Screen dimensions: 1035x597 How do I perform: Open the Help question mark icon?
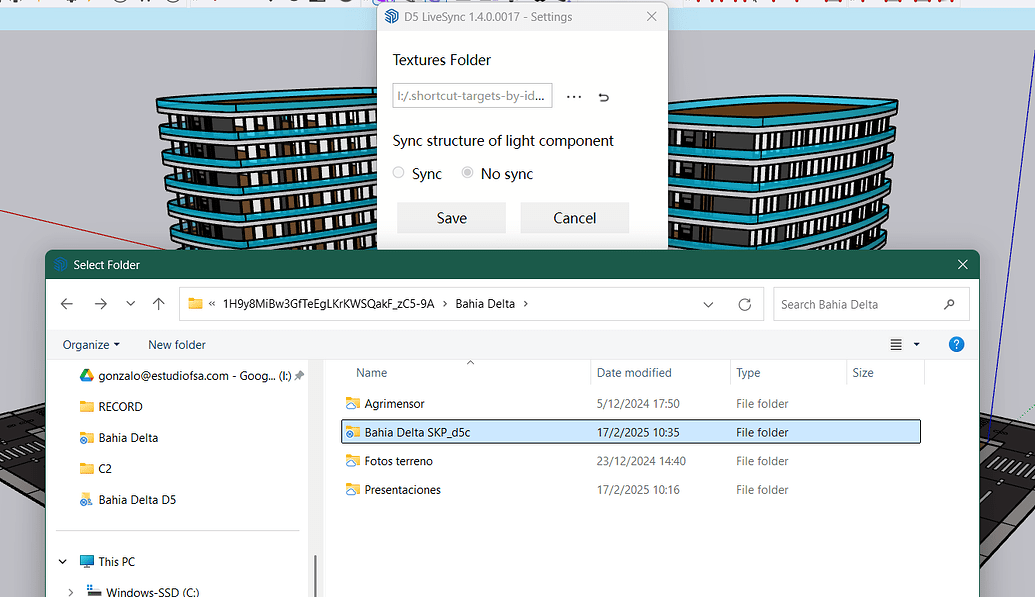[x=956, y=344]
